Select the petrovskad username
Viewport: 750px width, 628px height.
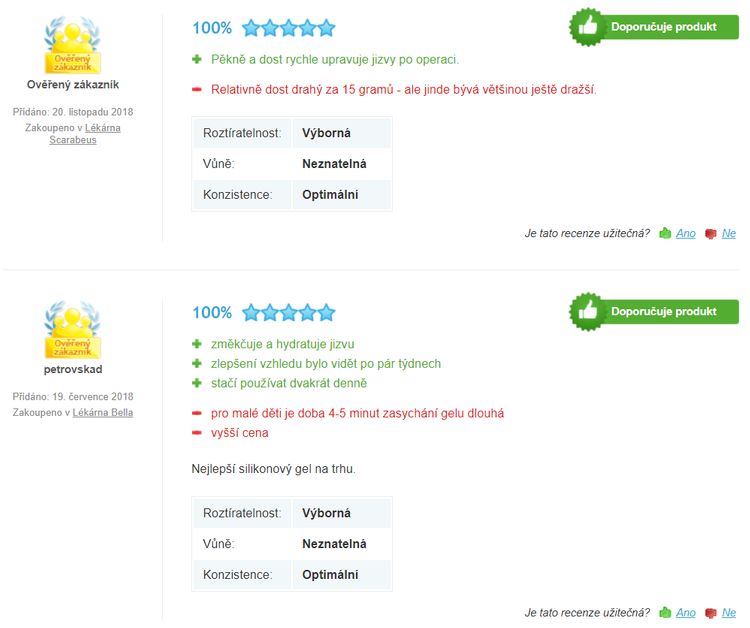[x=73, y=369]
